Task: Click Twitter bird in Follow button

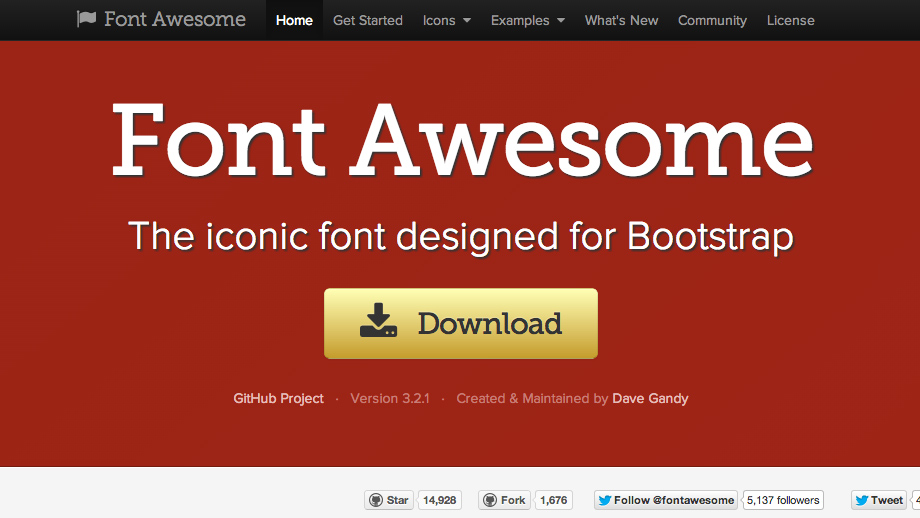Action: [605, 500]
